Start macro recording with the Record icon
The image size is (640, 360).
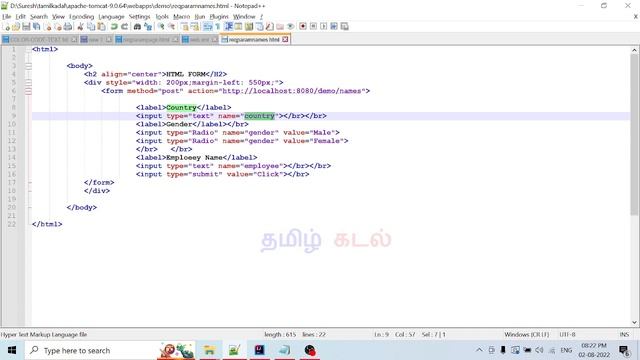(x=303, y=27)
